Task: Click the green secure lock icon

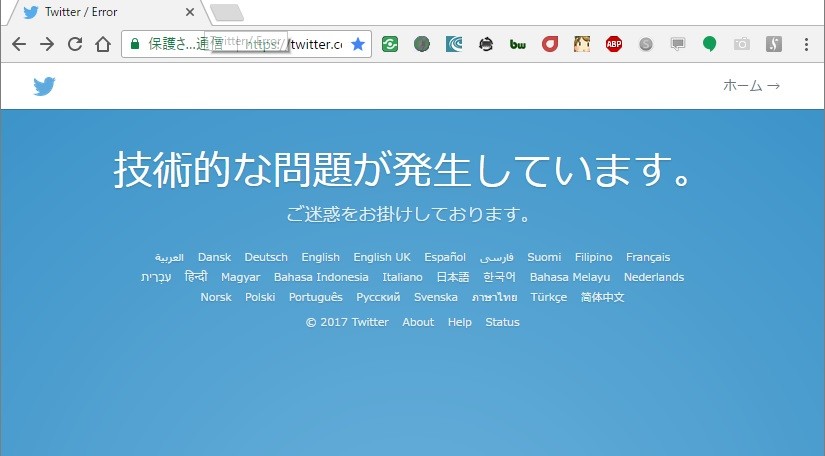Action: (x=135, y=44)
